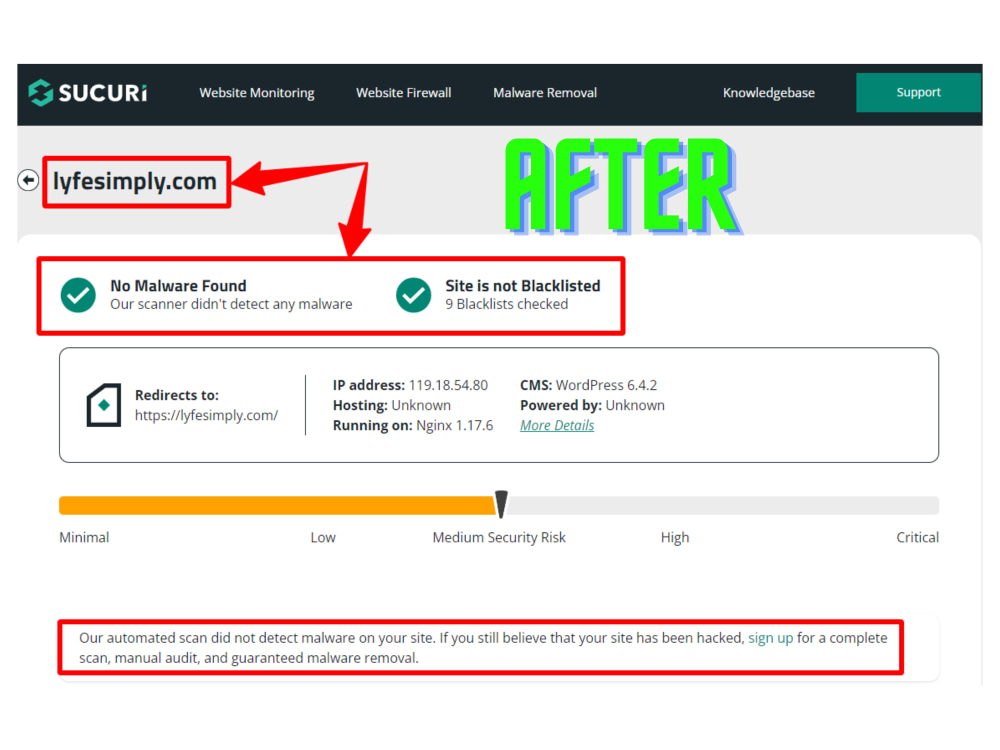Click the https://lyfesimply.com/ redirect URL
Image resolution: width=1000 pixels, height=750 pixels.
coord(207,415)
